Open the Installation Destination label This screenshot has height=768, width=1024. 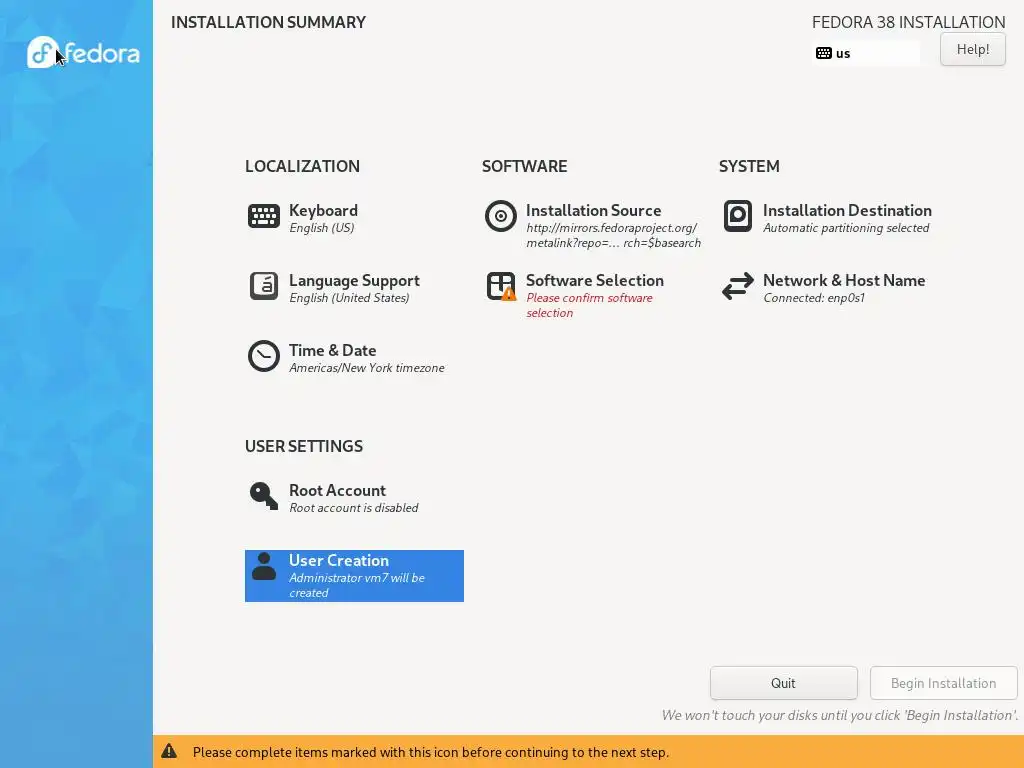(x=847, y=210)
